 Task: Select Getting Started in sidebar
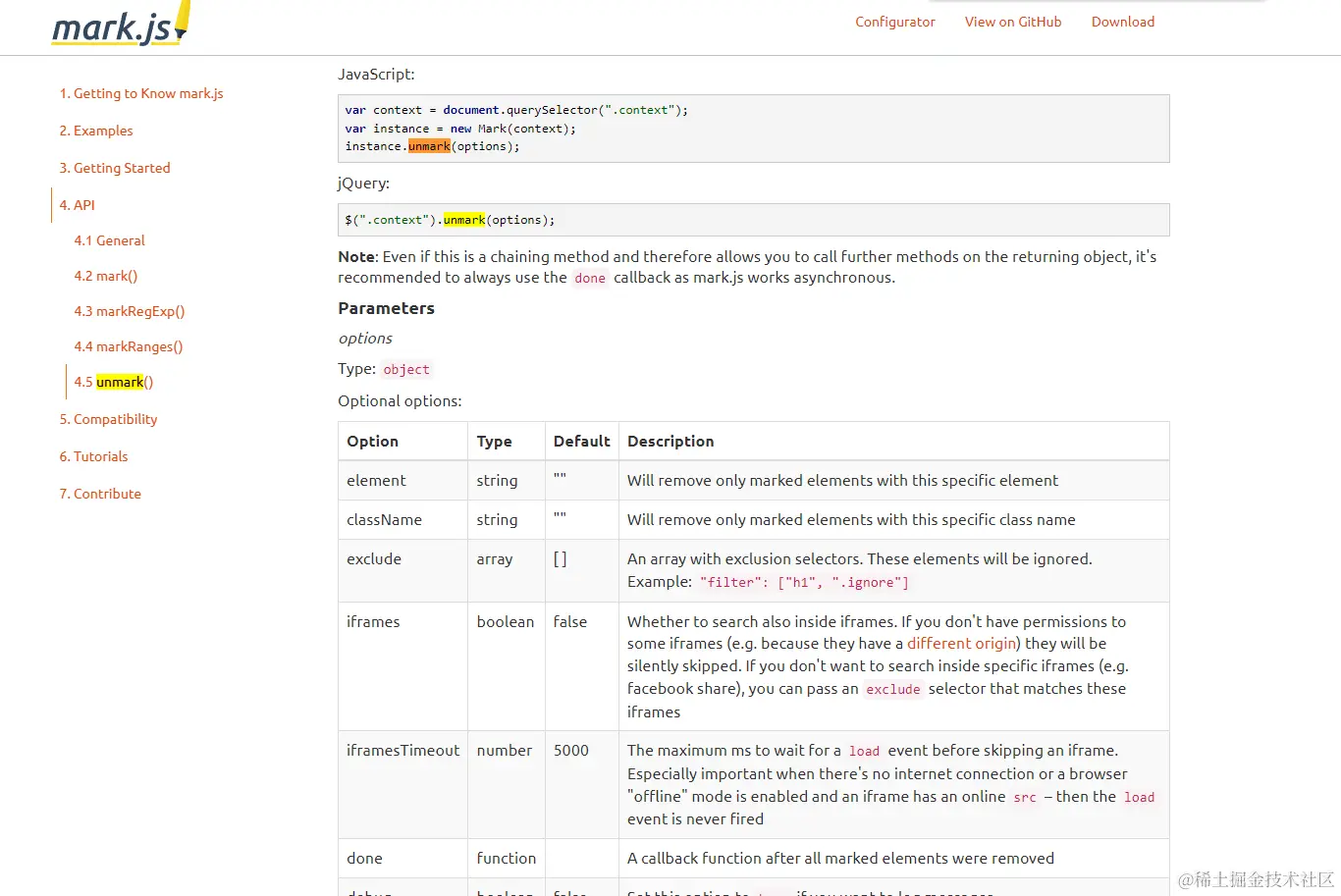coord(115,168)
